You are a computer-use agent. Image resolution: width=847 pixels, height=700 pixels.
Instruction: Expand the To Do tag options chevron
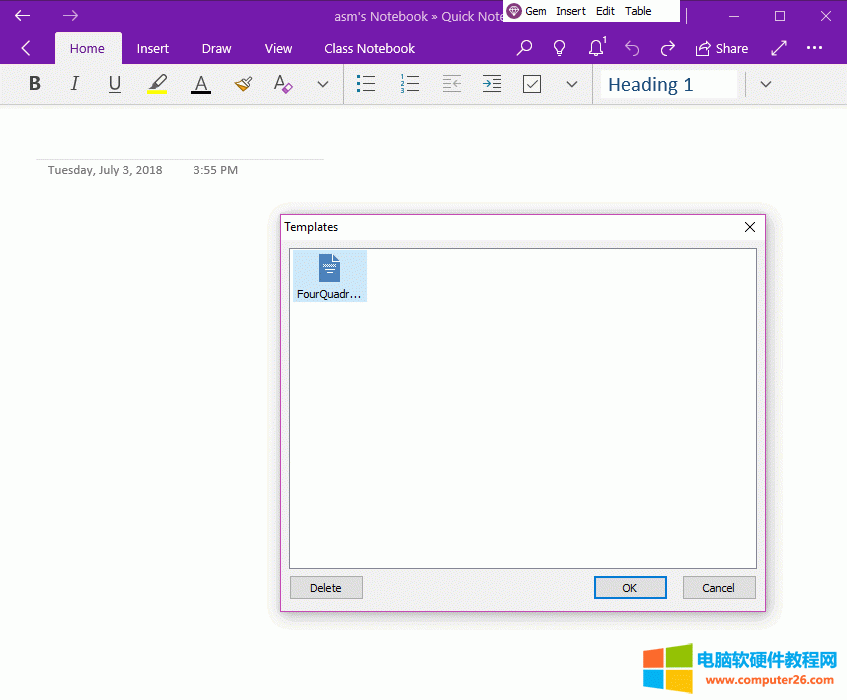click(571, 84)
